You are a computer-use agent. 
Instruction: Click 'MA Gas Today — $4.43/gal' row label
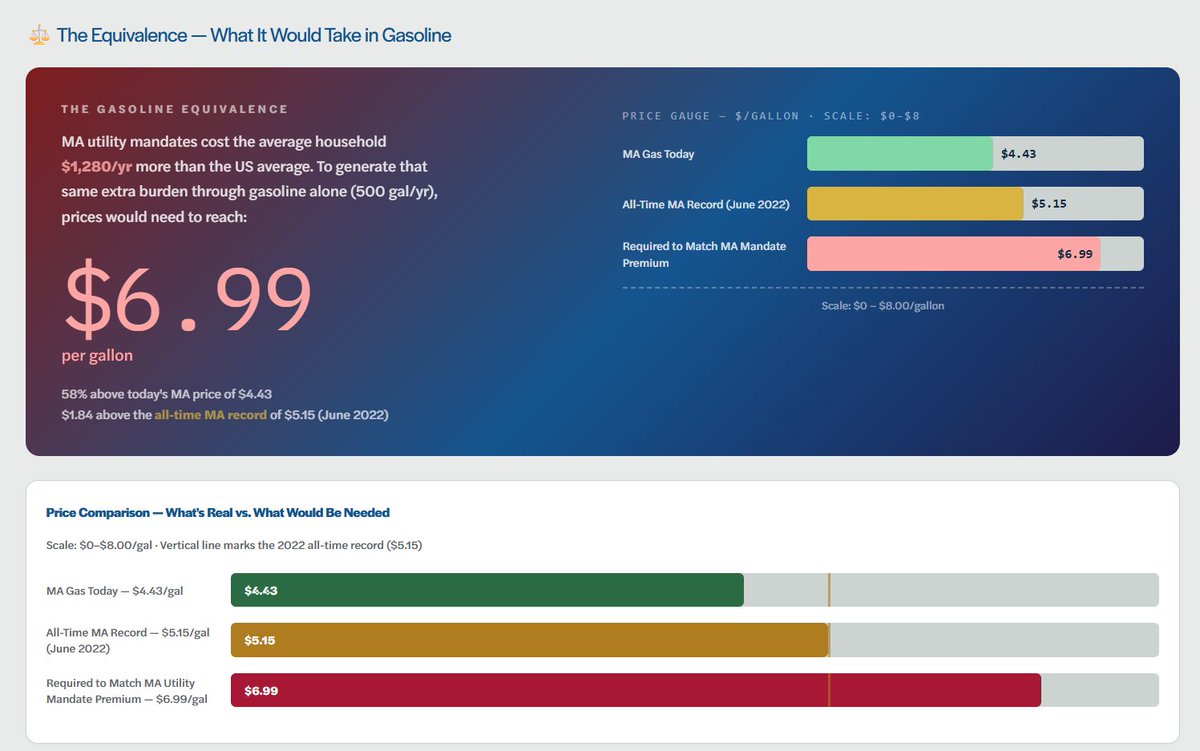(115, 590)
